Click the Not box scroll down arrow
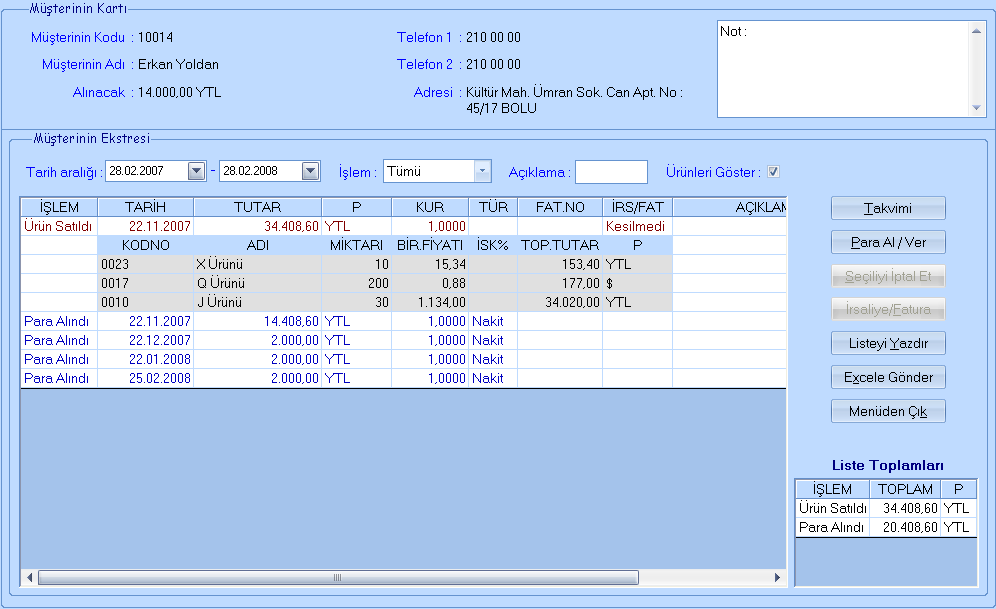The image size is (996, 609). pyautogui.click(x=976, y=108)
